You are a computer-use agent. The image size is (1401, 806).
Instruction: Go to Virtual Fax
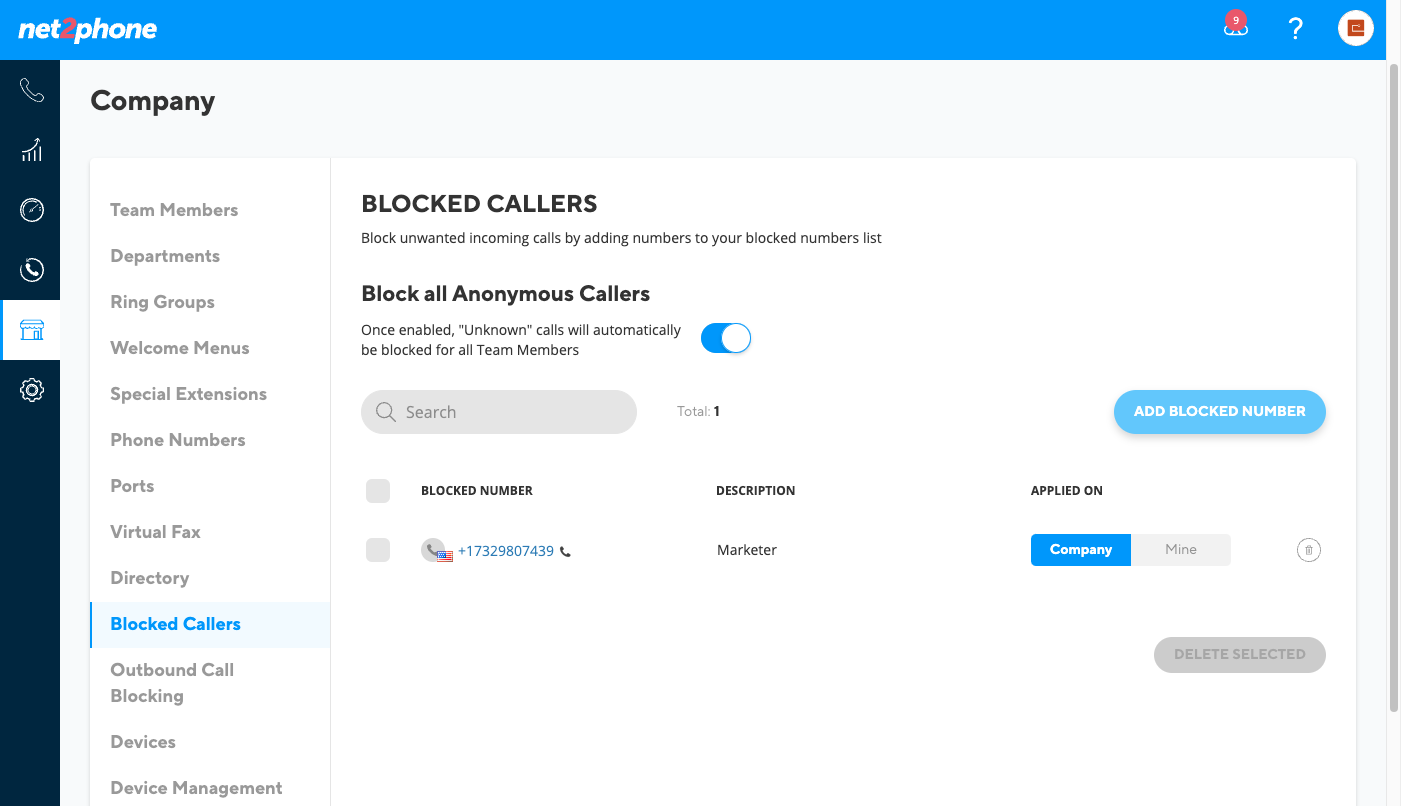[155, 532]
